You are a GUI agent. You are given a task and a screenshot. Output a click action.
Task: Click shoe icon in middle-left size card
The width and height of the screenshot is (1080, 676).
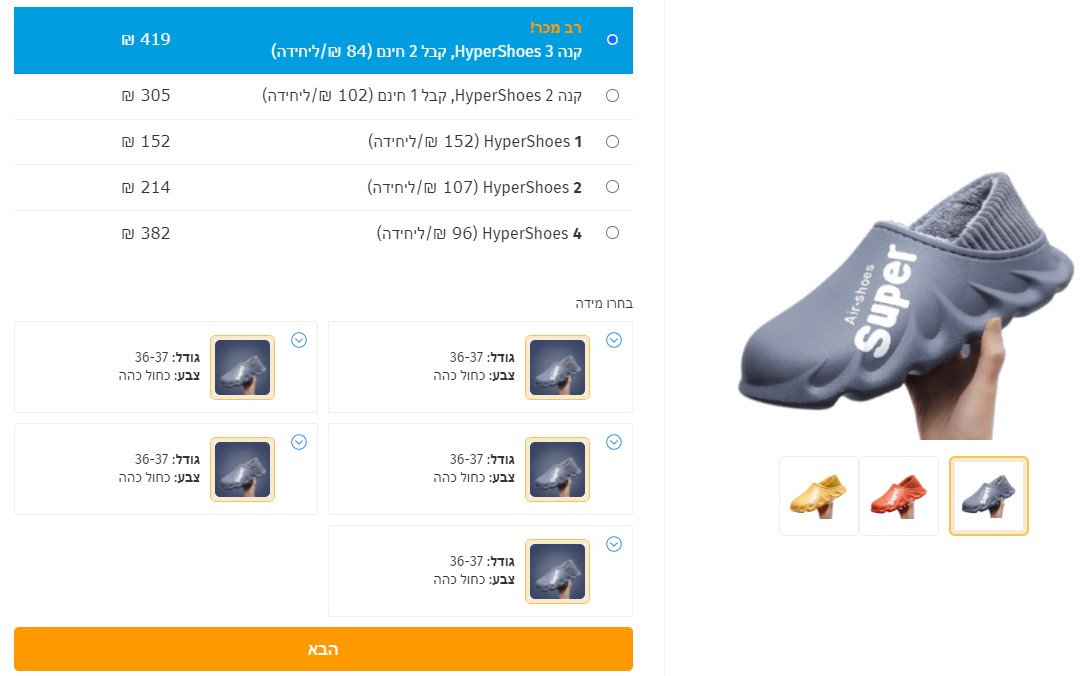[242, 469]
